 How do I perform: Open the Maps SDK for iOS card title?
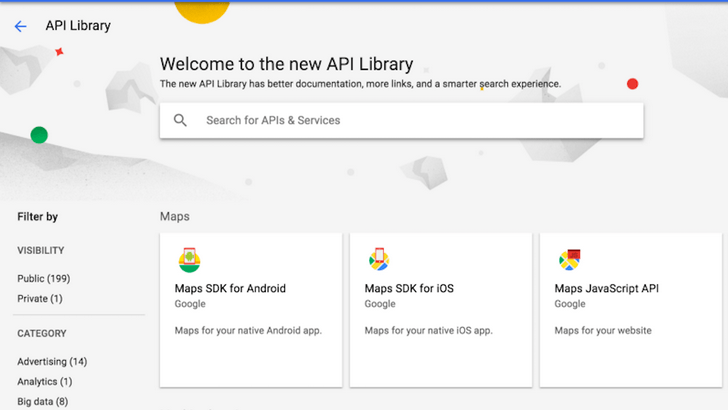click(x=409, y=288)
